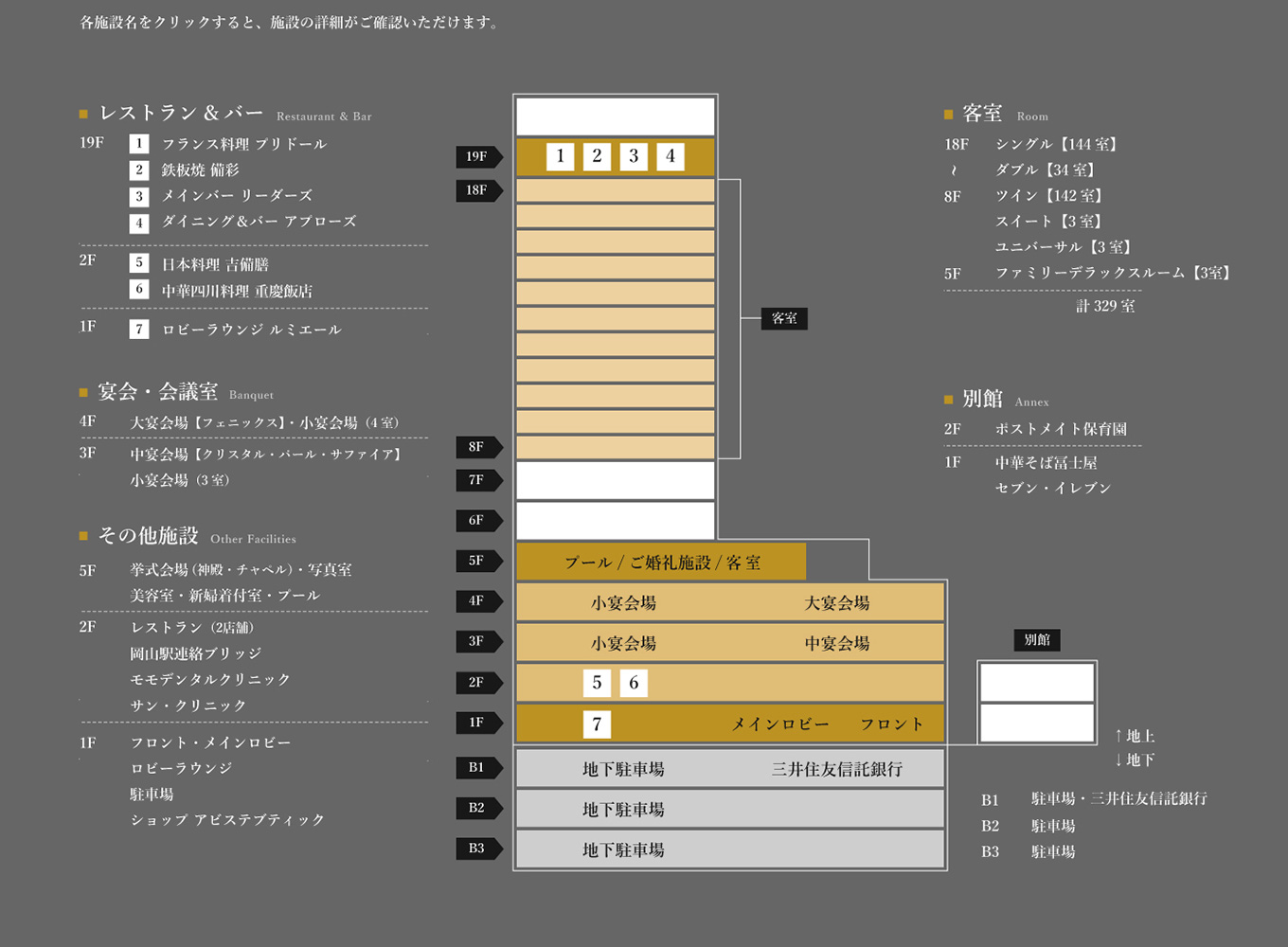Select number 5 box on 2F diagram
The height and width of the screenshot is (947, 1288).
(597, 683)
